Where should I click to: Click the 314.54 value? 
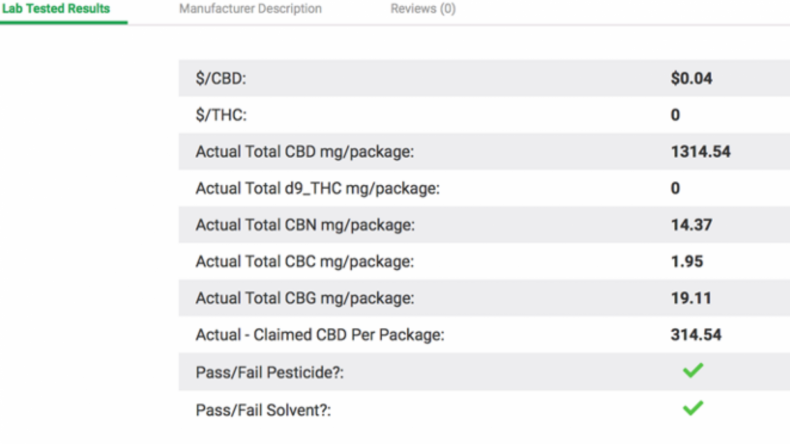(696, 335)
